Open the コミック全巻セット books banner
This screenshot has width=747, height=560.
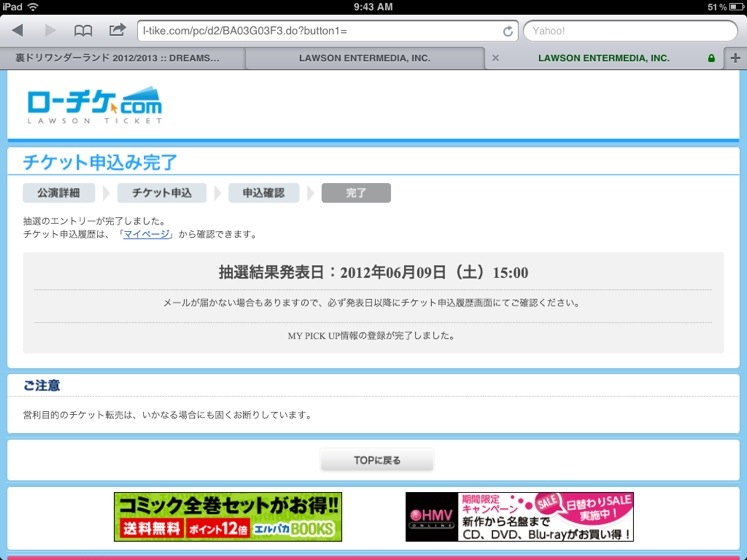click(x=227, y=516)
